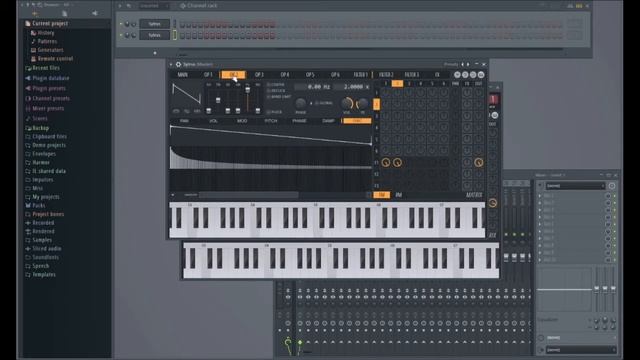This screenshot has width=640, height=360.
Task: Enable RM mode button in the matrix
Action: 399,195
